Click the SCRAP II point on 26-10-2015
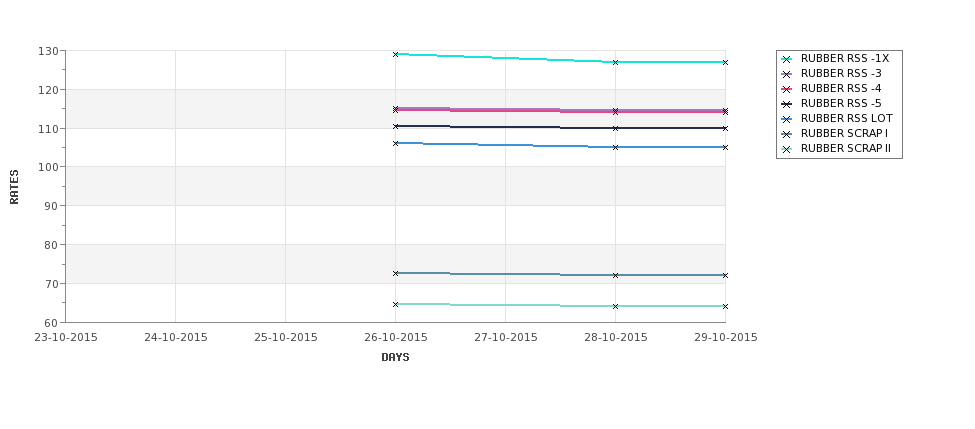The height and width of the screenshot is (429, 975). pyautogui.click(x=395, y=305)
